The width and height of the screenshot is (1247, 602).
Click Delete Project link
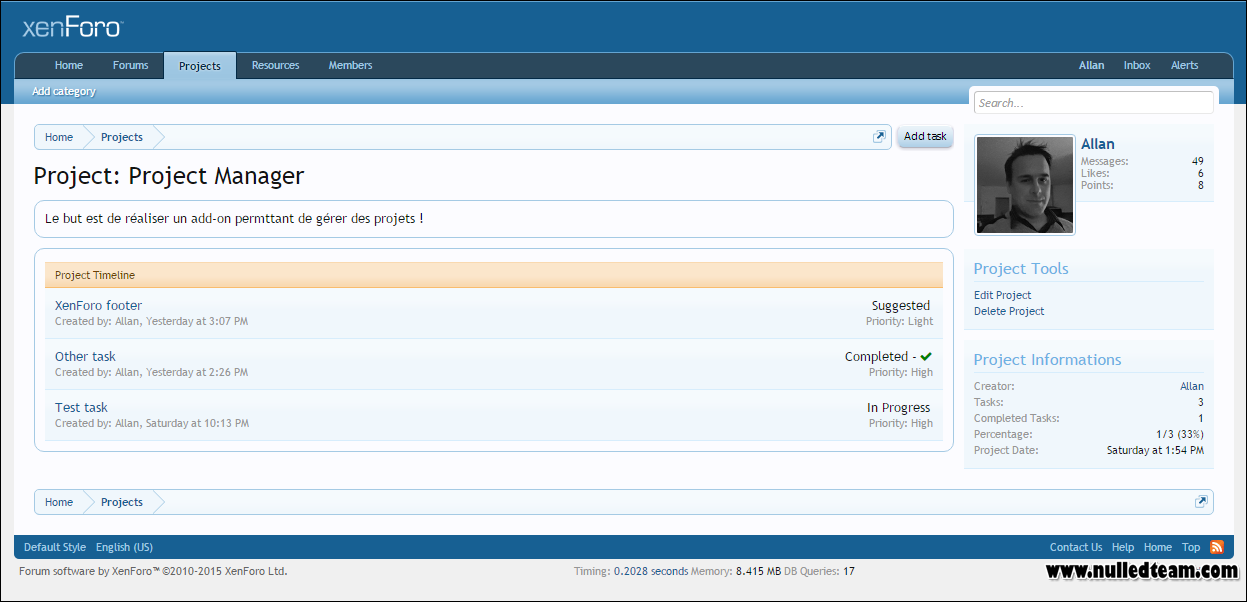point(1009,311)
